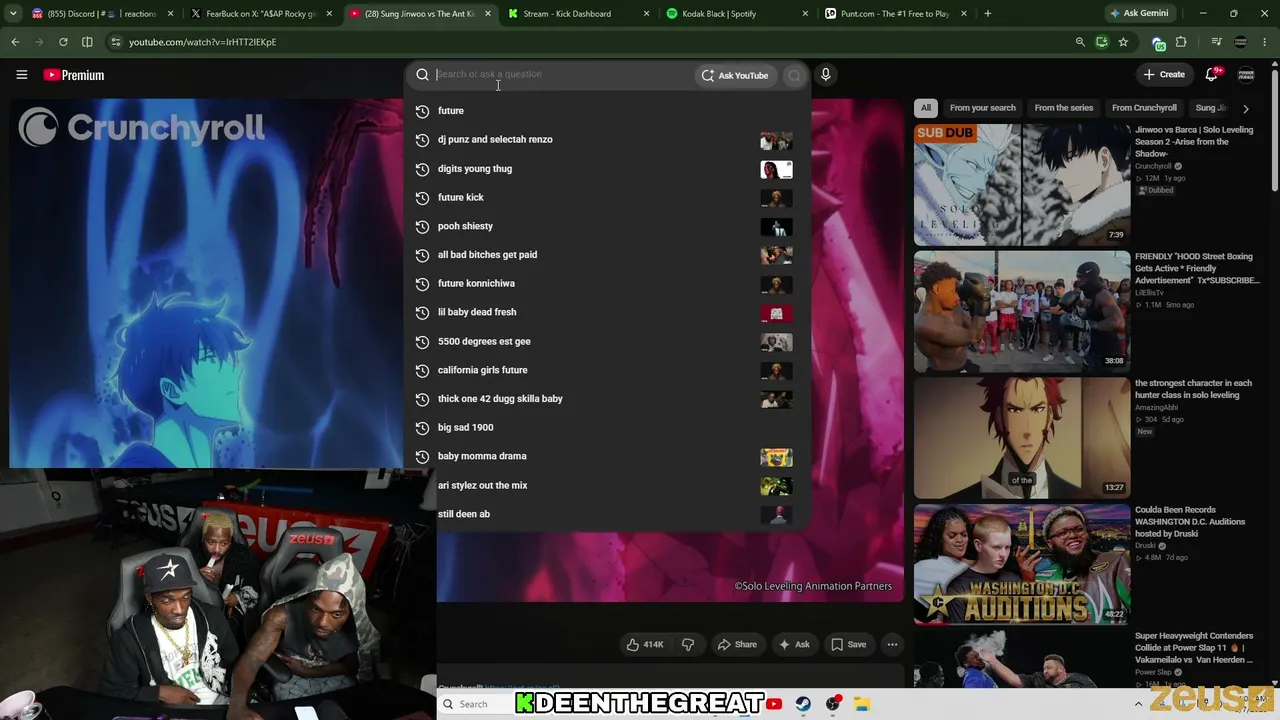Select 'still deen ab' suggestion
Image resolution: width=1280 pixels, height=720 pixels.
pyautogui.click(x=606, y=514)
